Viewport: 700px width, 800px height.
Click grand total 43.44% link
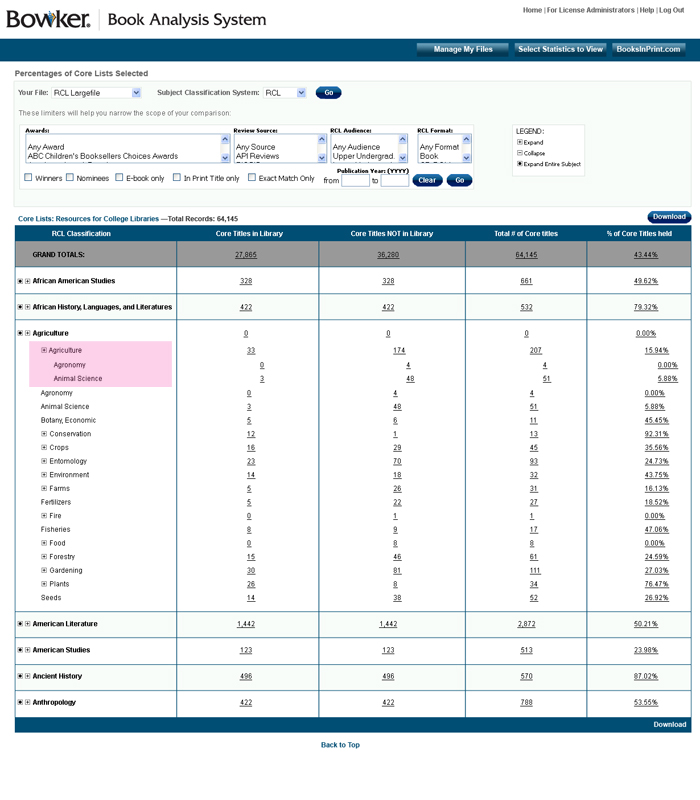point(645,255)
